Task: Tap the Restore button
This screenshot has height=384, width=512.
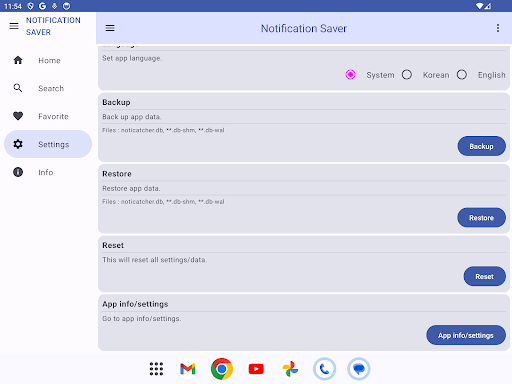Action: (481, 218)
